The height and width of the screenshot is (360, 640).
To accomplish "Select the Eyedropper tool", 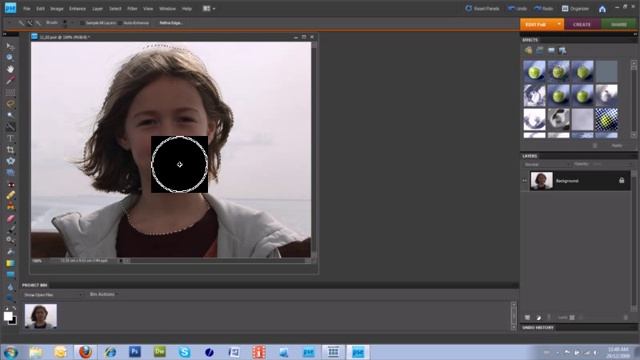I will 10,80.
